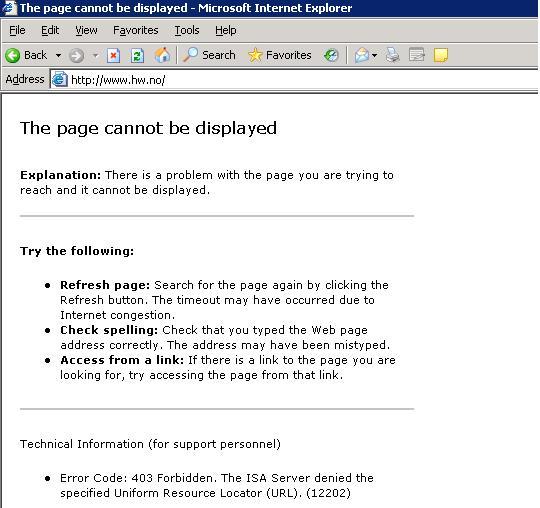This screenshot has height=508, width=540.
Task: Click the '(12202)' error number
Action: pos(328,493)
